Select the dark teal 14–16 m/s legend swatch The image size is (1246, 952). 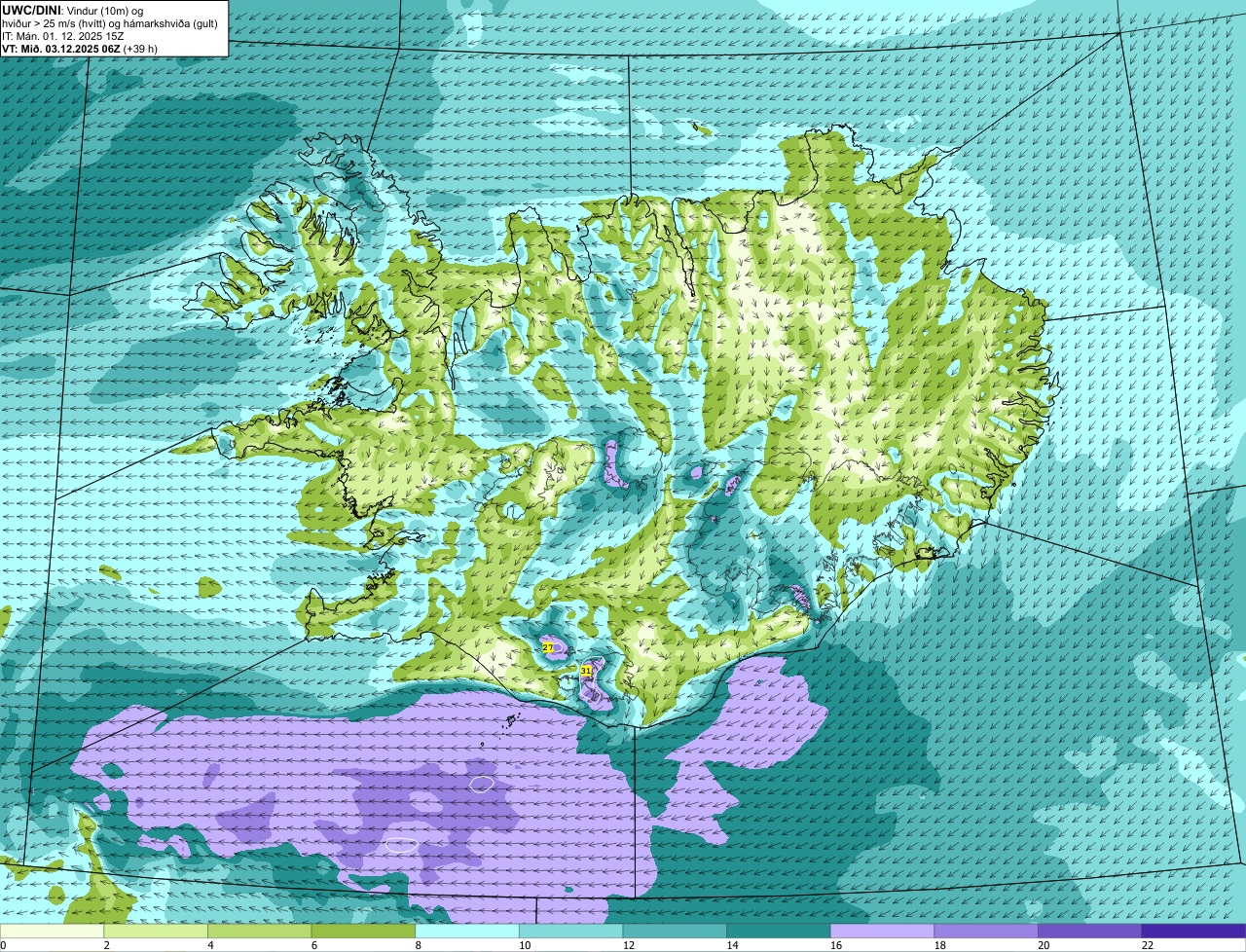(x=779, y=931)
